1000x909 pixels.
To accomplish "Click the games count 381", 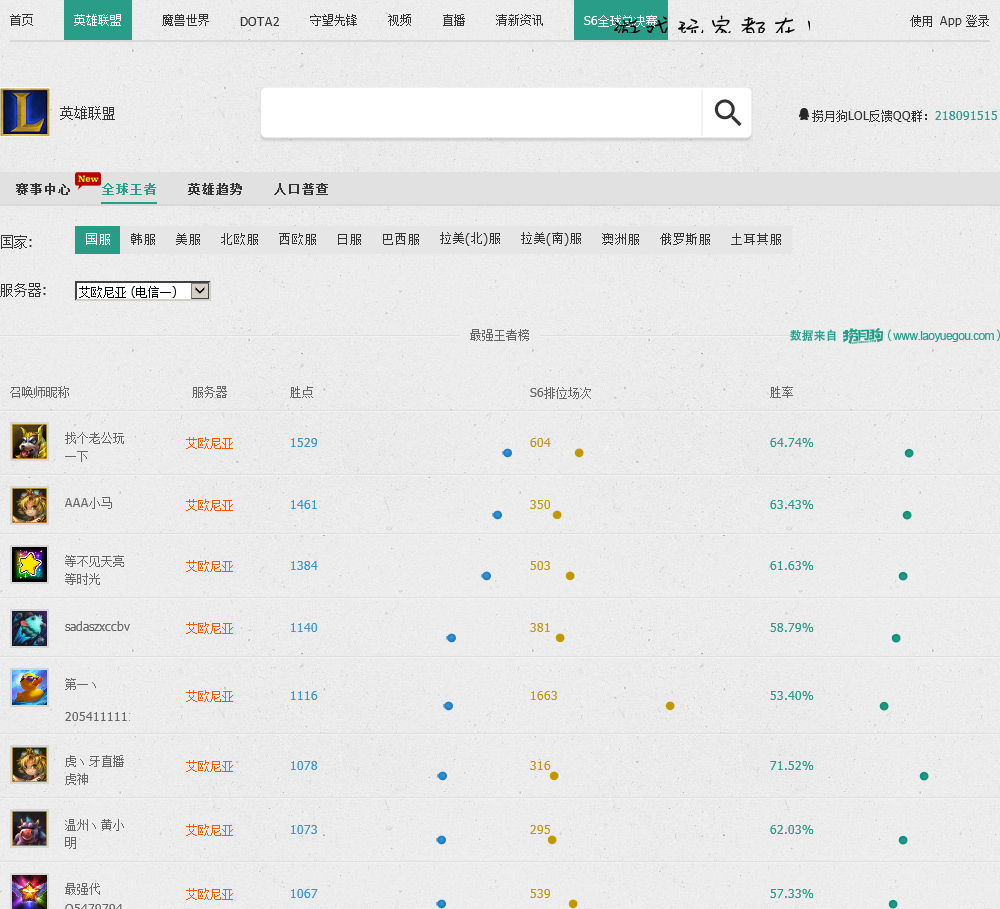I will coord(540,628).
